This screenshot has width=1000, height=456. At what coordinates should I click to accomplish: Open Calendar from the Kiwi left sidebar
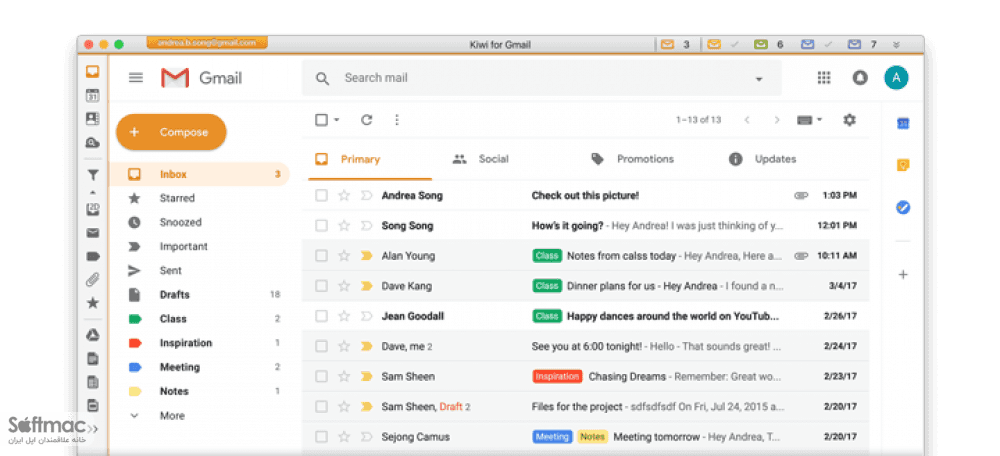[x=92, y=96]
